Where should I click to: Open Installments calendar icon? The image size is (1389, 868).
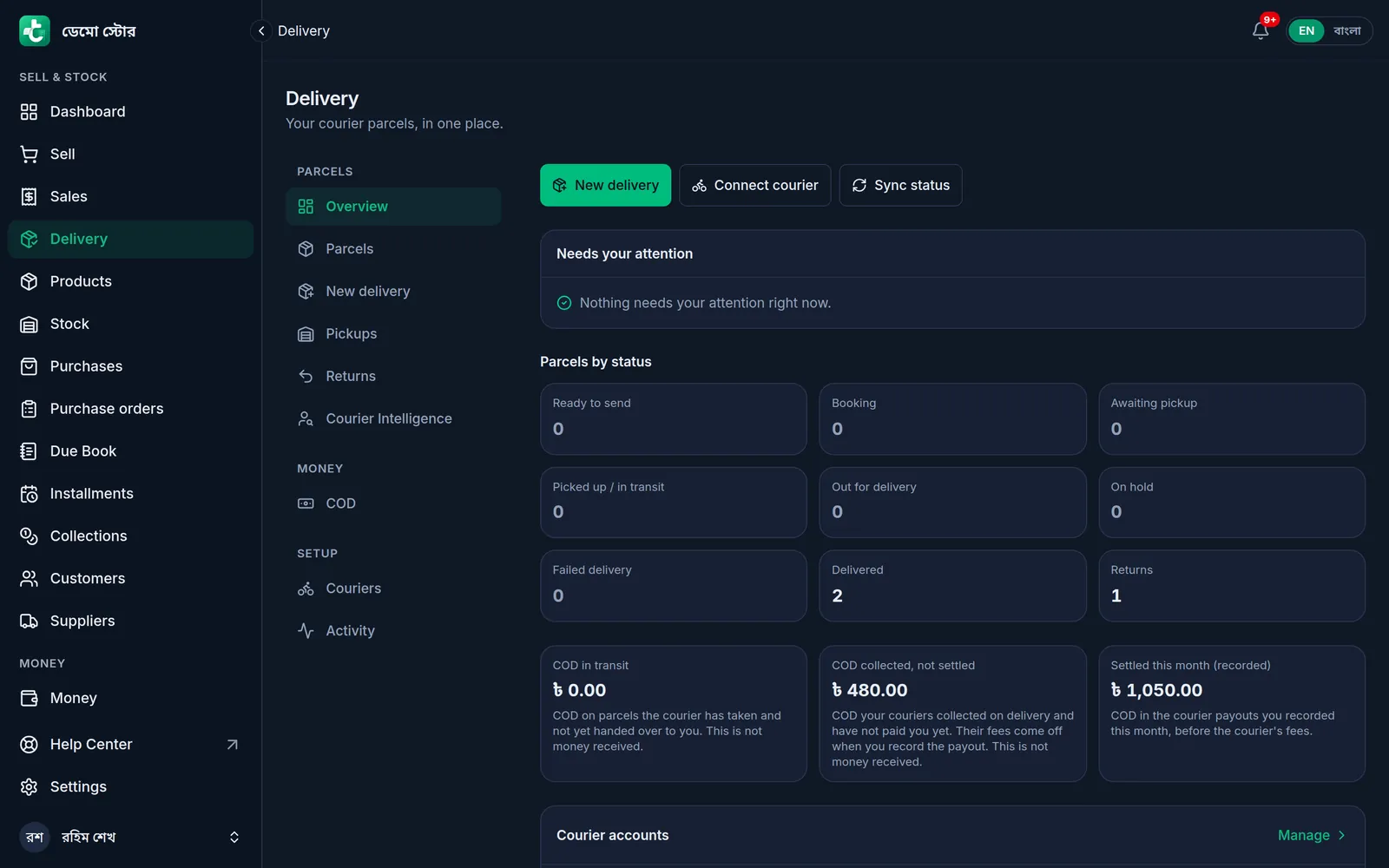click(29, 494)
